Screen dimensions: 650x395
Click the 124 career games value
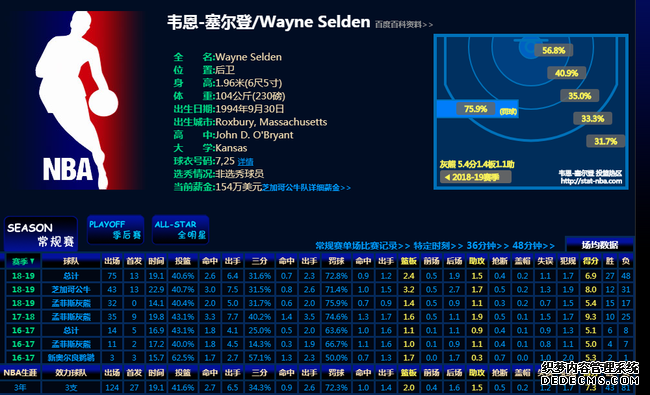[x=112, y=388]
